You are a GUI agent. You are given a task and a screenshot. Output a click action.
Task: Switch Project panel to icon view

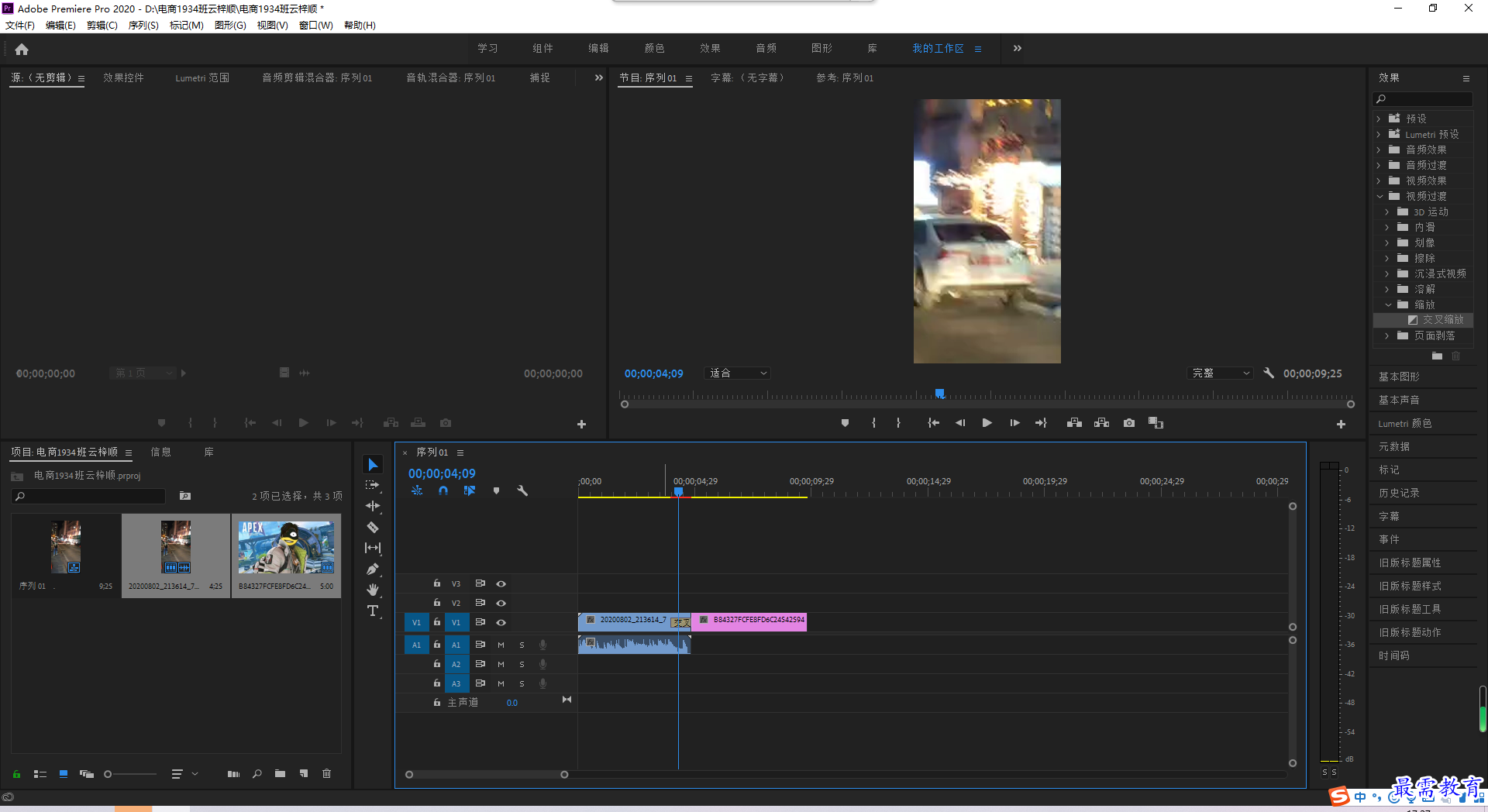(x=64, y=773)
